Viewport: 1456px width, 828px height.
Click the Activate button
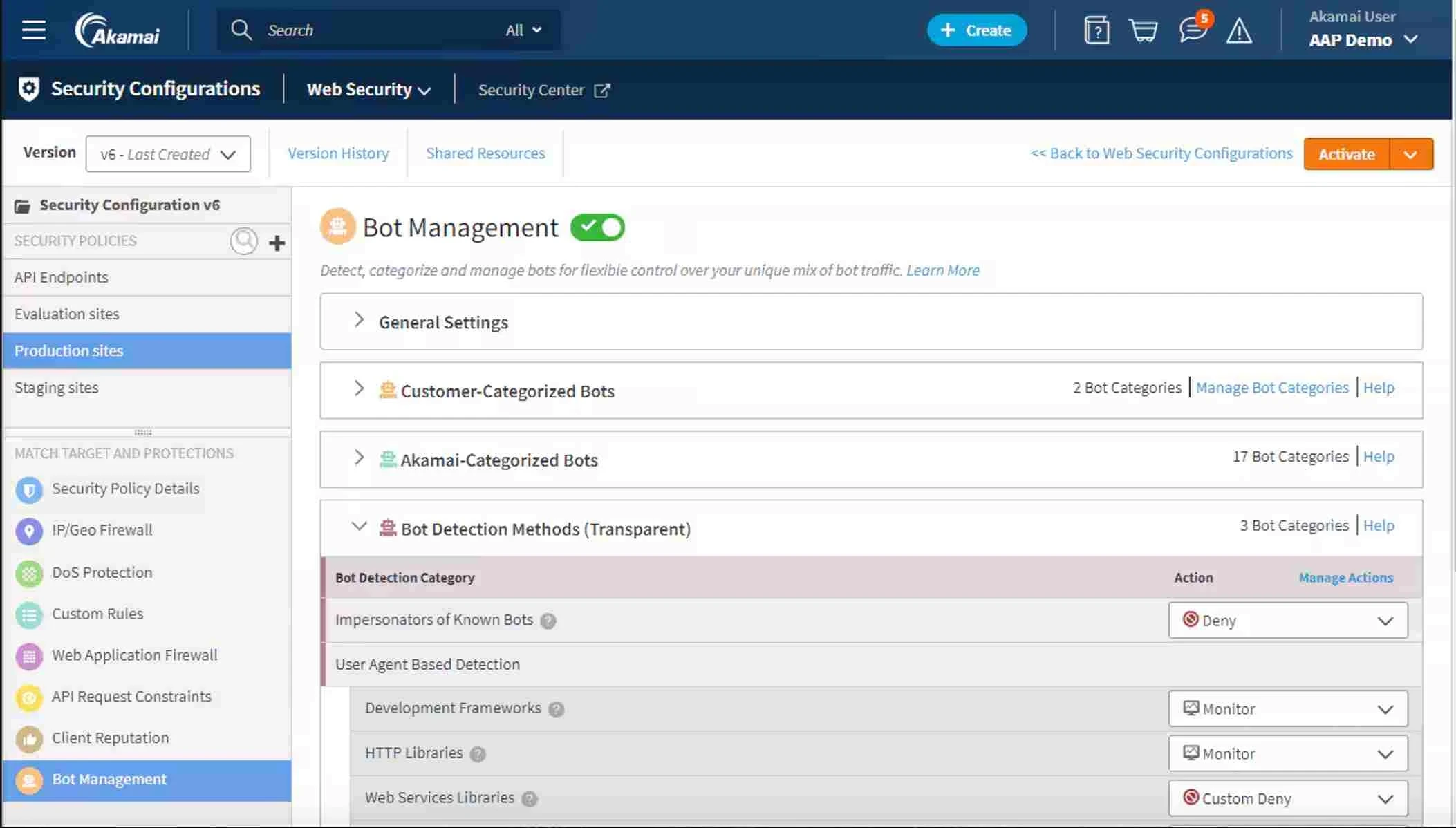click(x=1344, y=153)
